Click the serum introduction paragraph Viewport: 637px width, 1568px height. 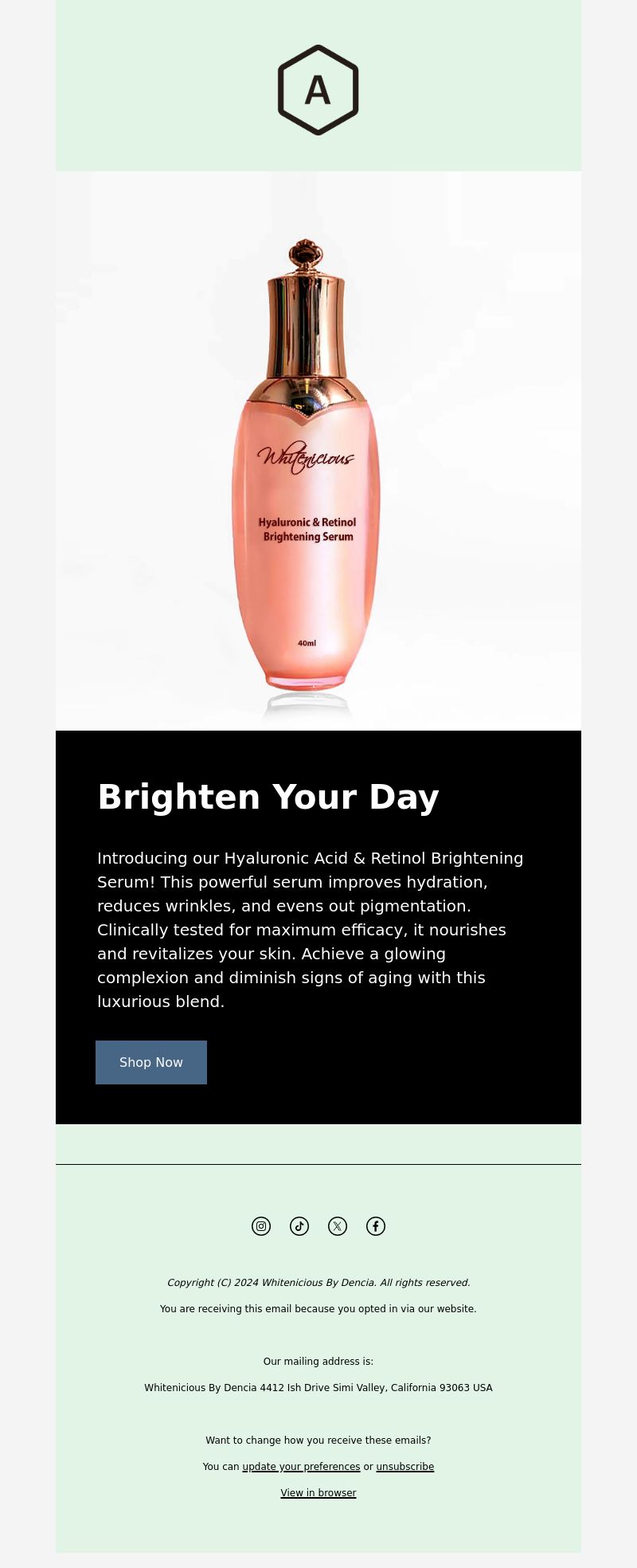[x=311, y=930]
